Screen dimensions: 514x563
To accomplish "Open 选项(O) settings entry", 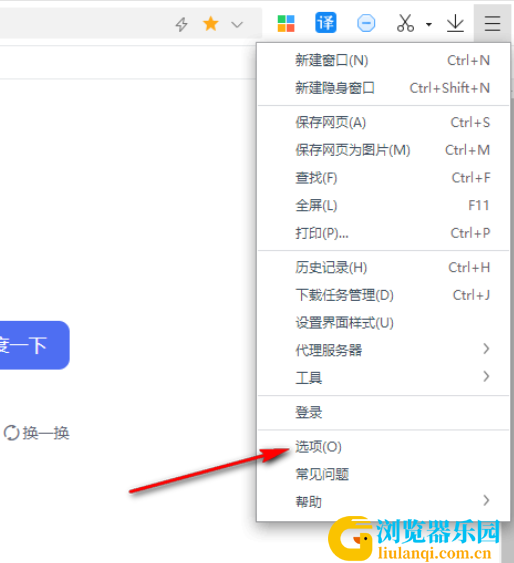I will pos(383,447).
